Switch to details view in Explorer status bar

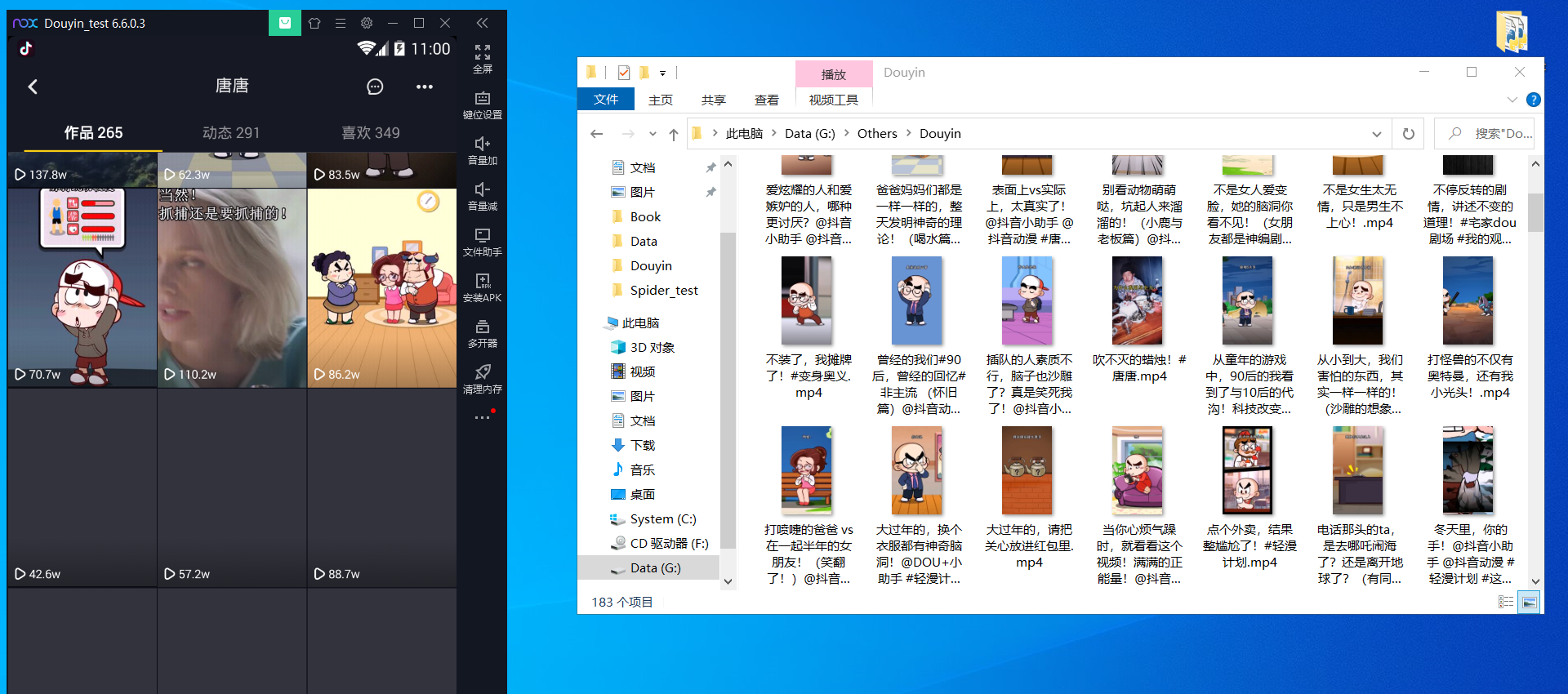[x=1506, y=603]
